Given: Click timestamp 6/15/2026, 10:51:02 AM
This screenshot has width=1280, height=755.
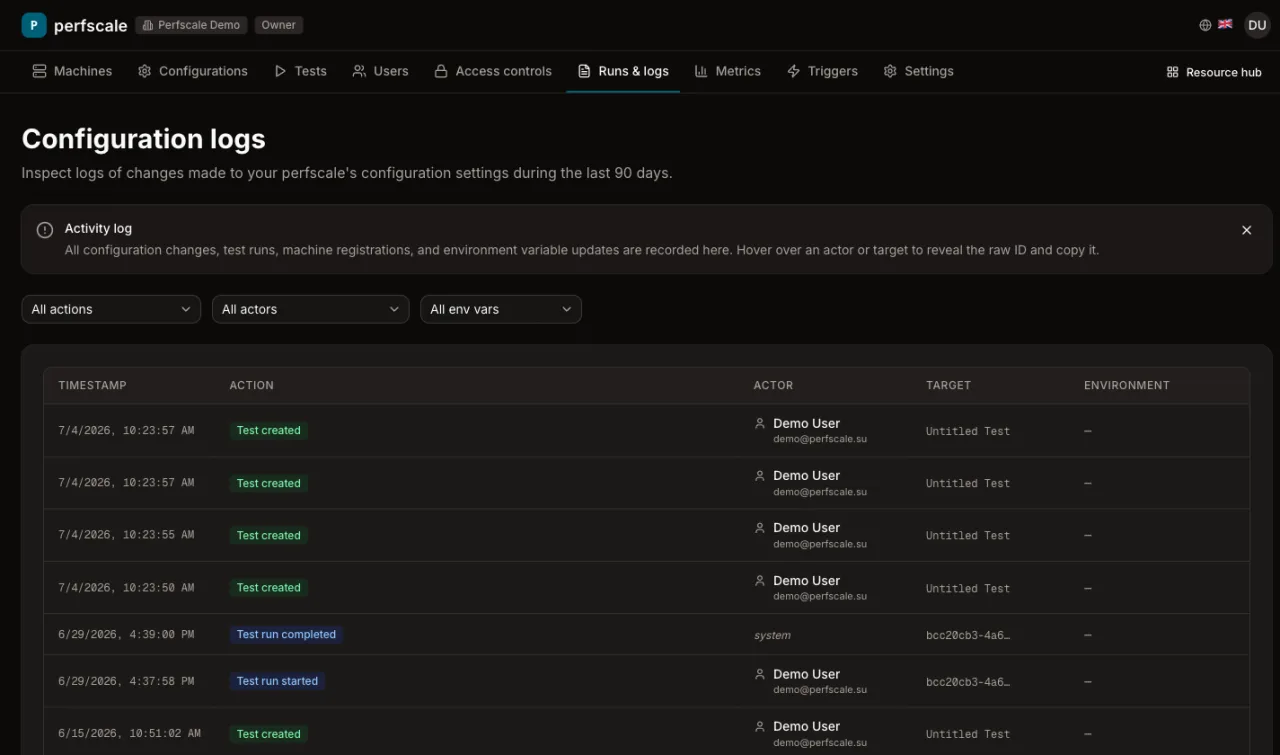Looking at the screenshot, I should pos(129,733).
